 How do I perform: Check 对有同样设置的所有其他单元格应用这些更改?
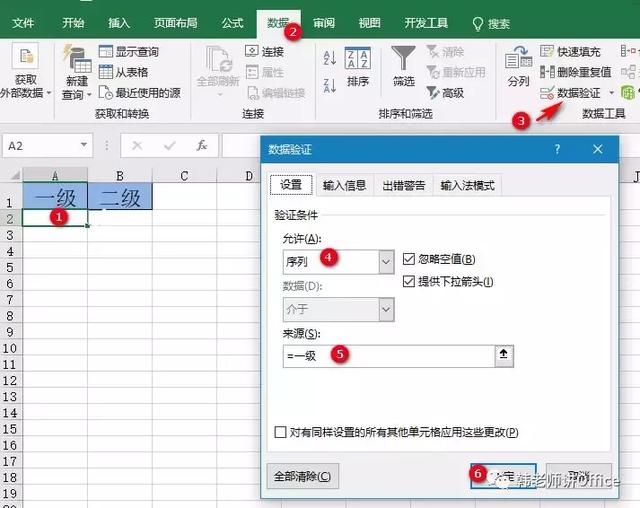[280, 432]
